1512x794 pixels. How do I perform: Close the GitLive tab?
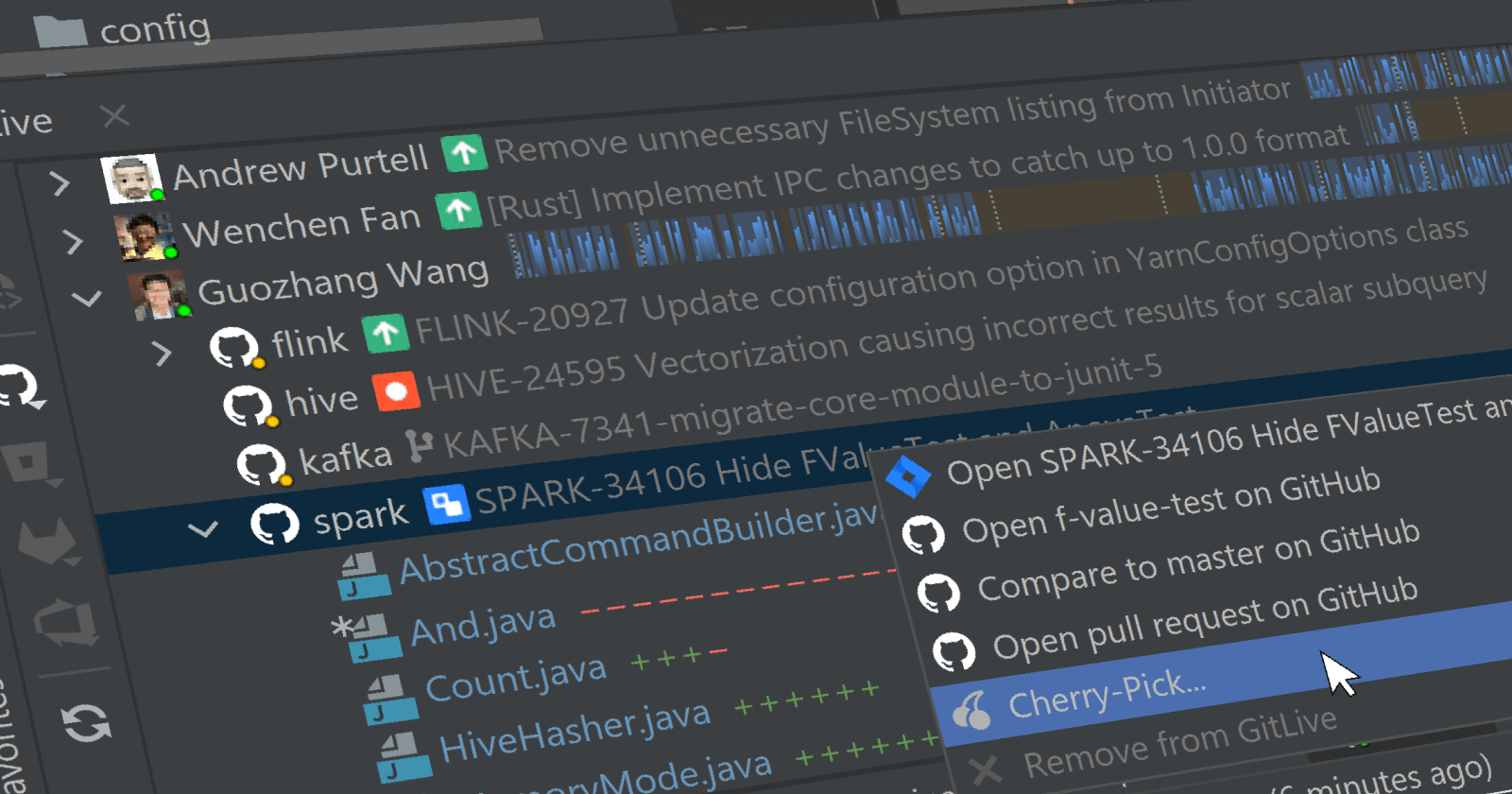(x=114, y=116)
